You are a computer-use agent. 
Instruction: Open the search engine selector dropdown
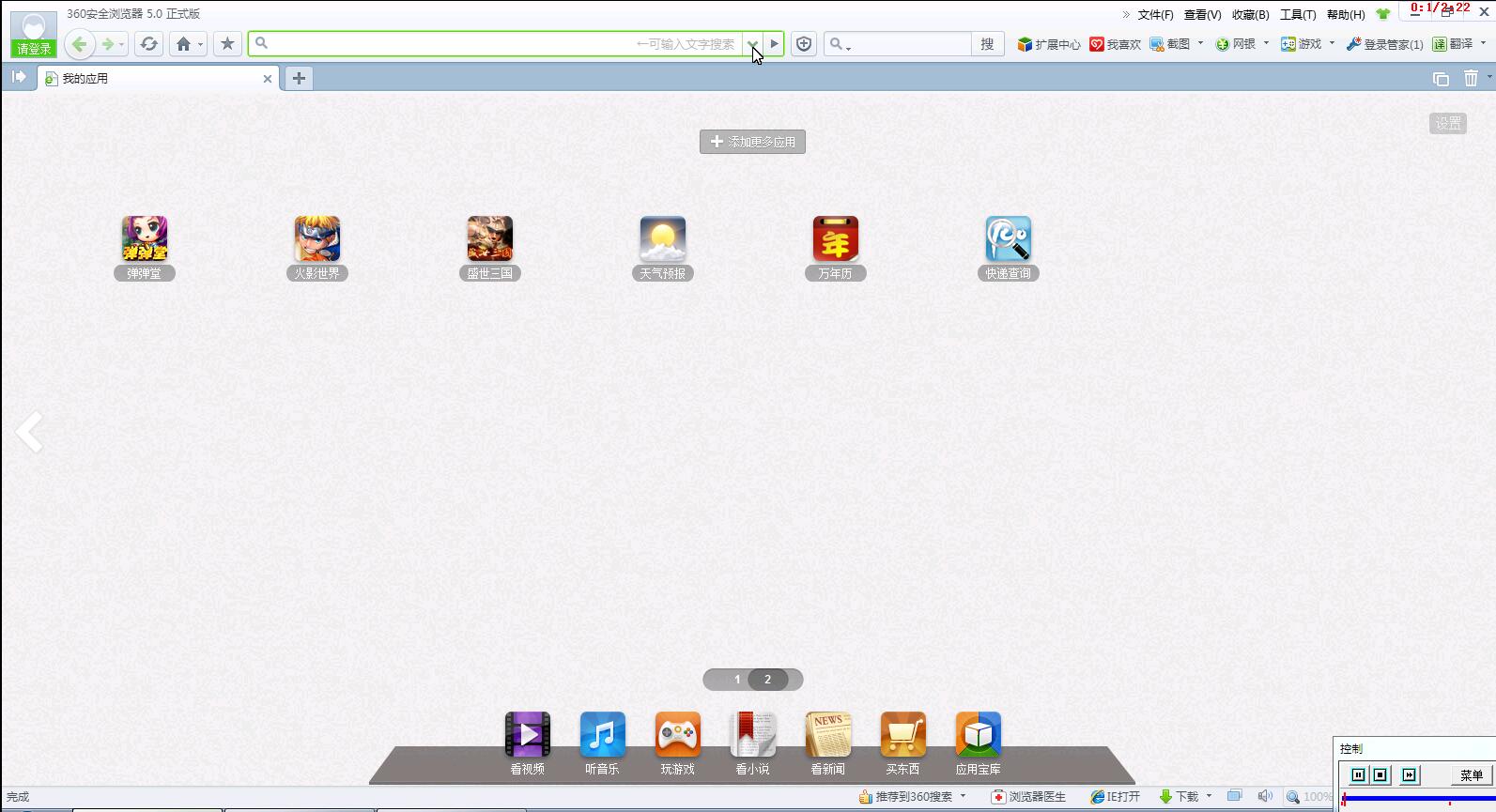pos(839,44)
